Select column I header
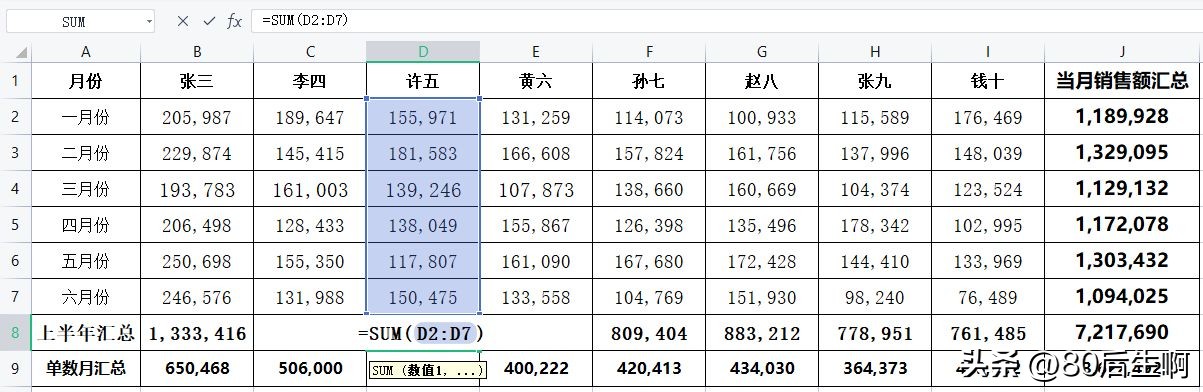 coord(988,51)
